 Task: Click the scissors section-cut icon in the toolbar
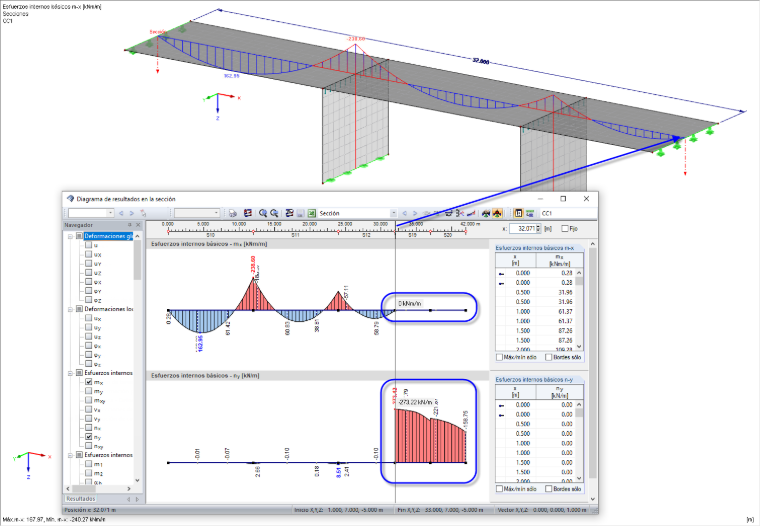tap(459, 213)
